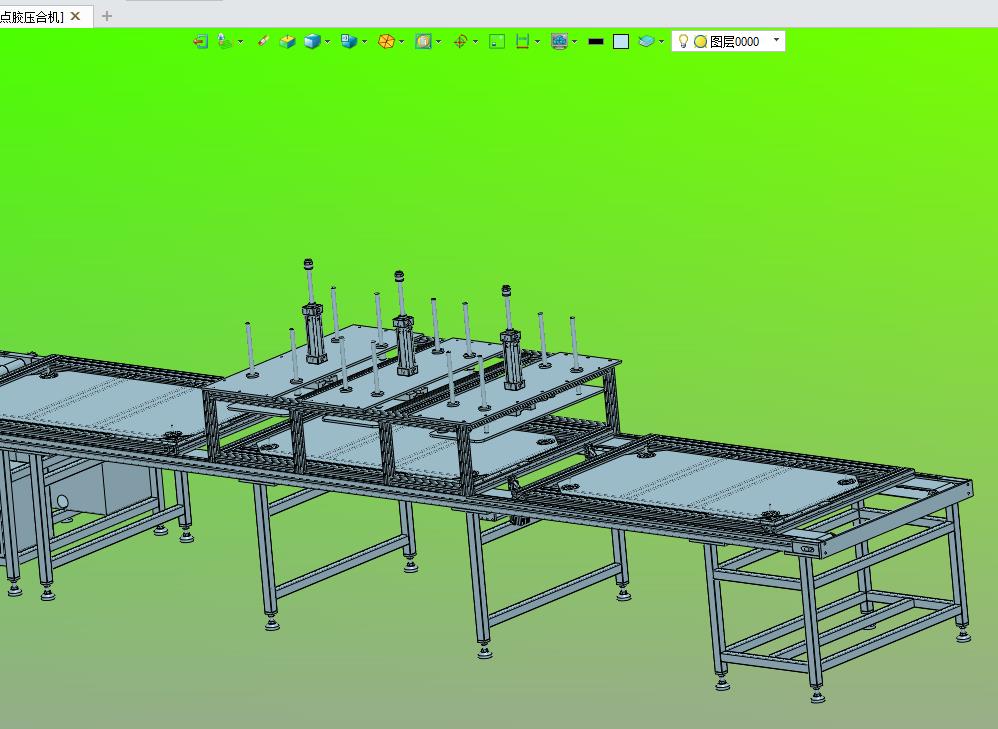998x729 pixels.
Task: Click the yellow-top box view icon
Action: click(288, 41)
